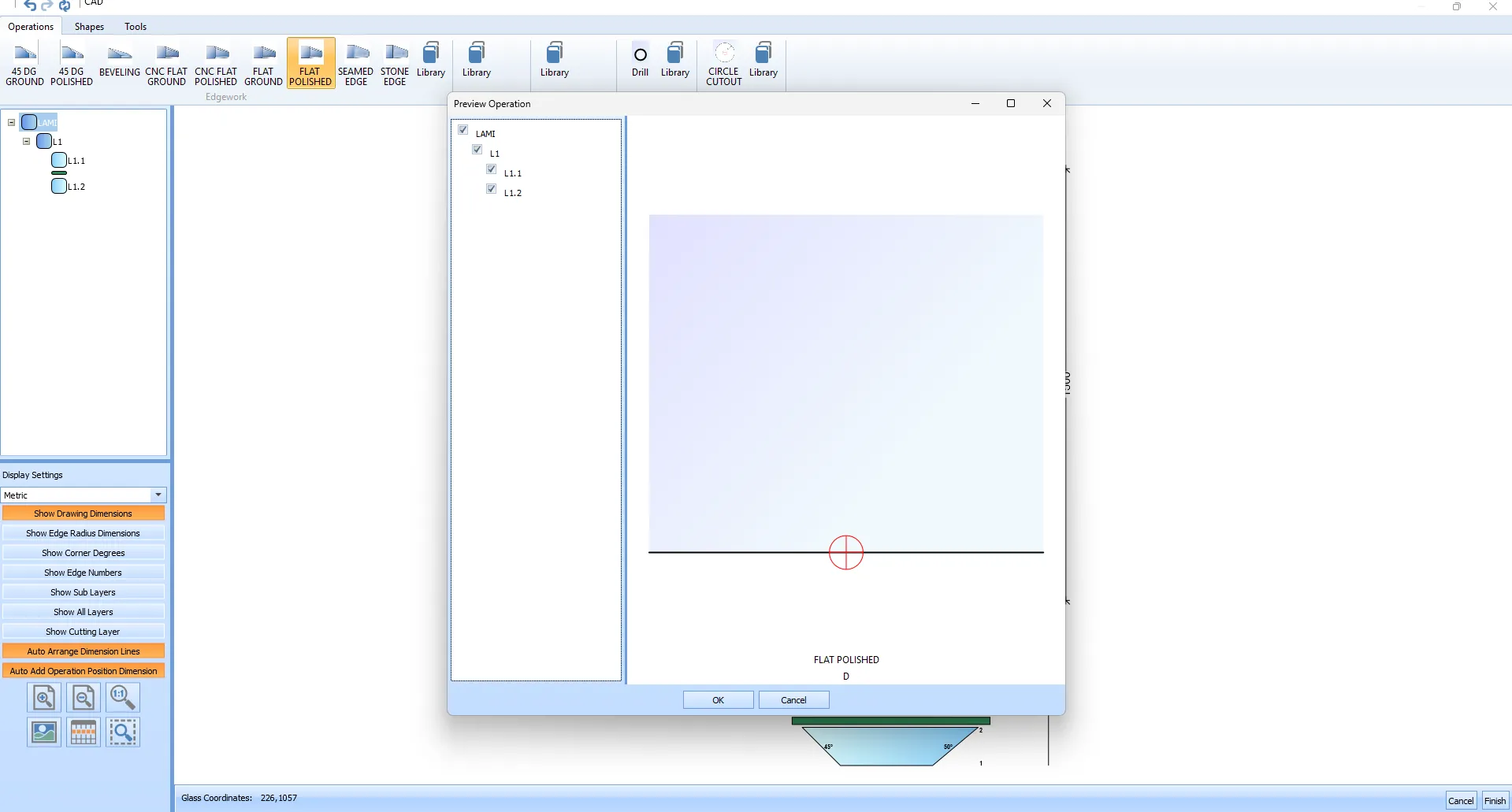
Task: Toggle Show Cutting Layer
Action: [x=84, y=632]
